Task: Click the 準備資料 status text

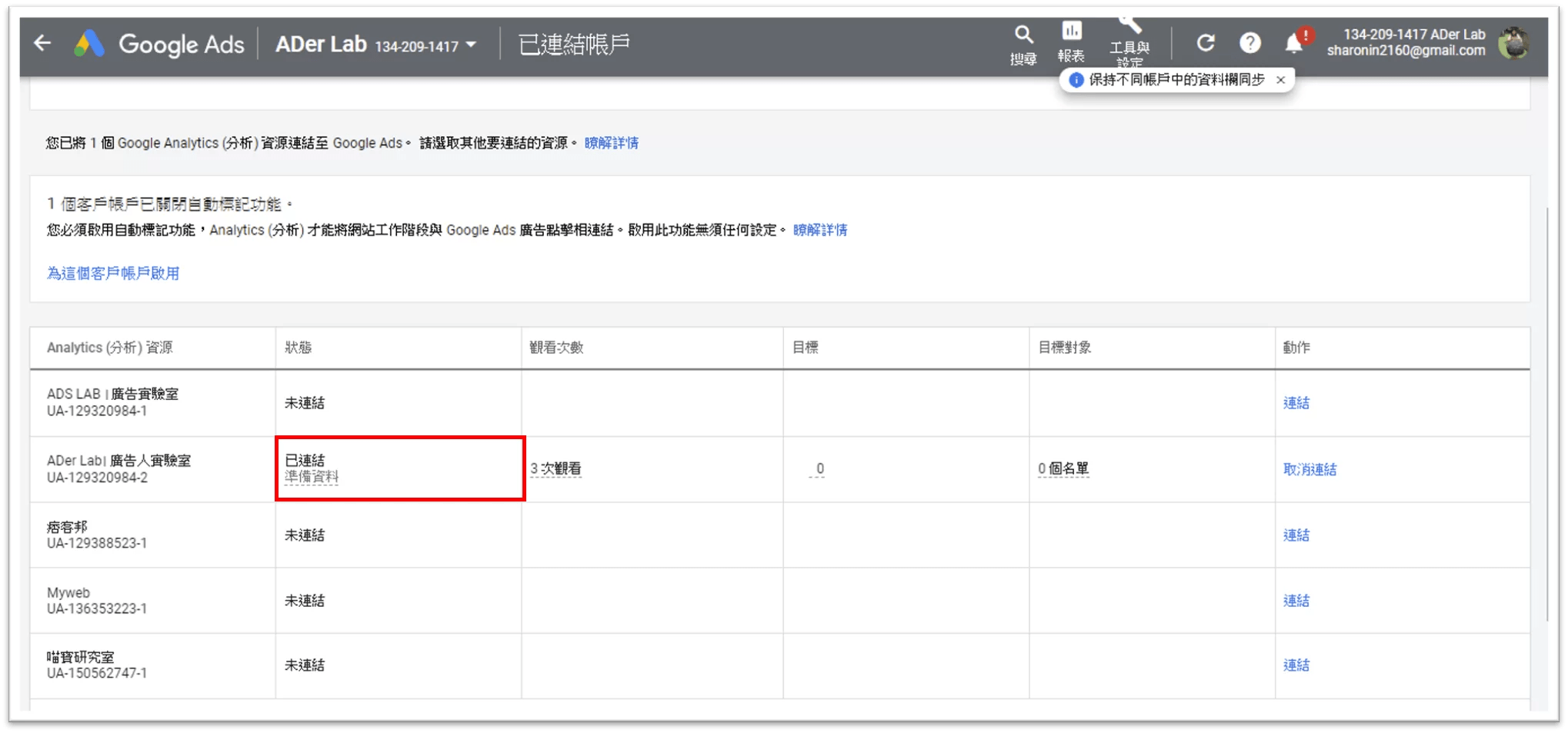Action: pyautogui.click(x=312, y=477)
